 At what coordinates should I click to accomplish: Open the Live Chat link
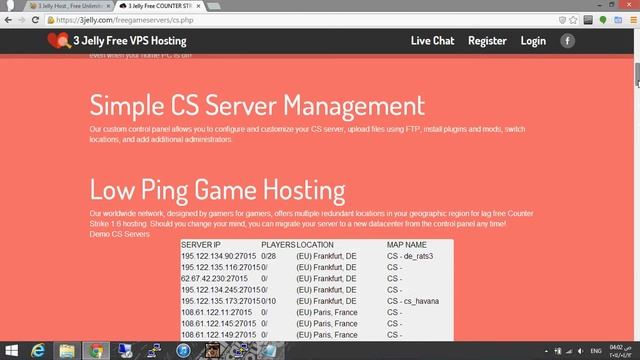(432, 41)
